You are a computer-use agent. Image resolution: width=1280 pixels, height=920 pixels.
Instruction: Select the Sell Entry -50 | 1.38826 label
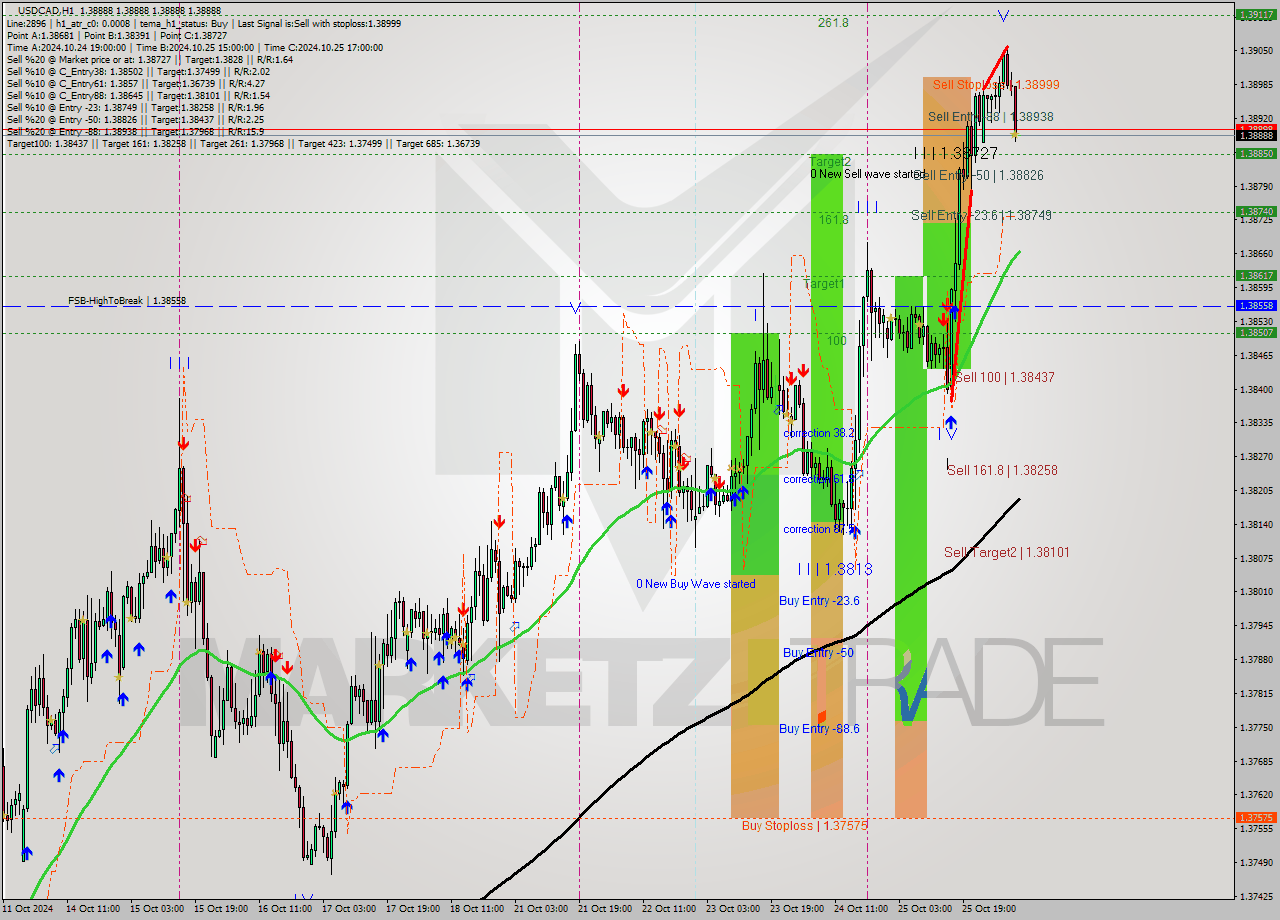click(x=980, y=175)
